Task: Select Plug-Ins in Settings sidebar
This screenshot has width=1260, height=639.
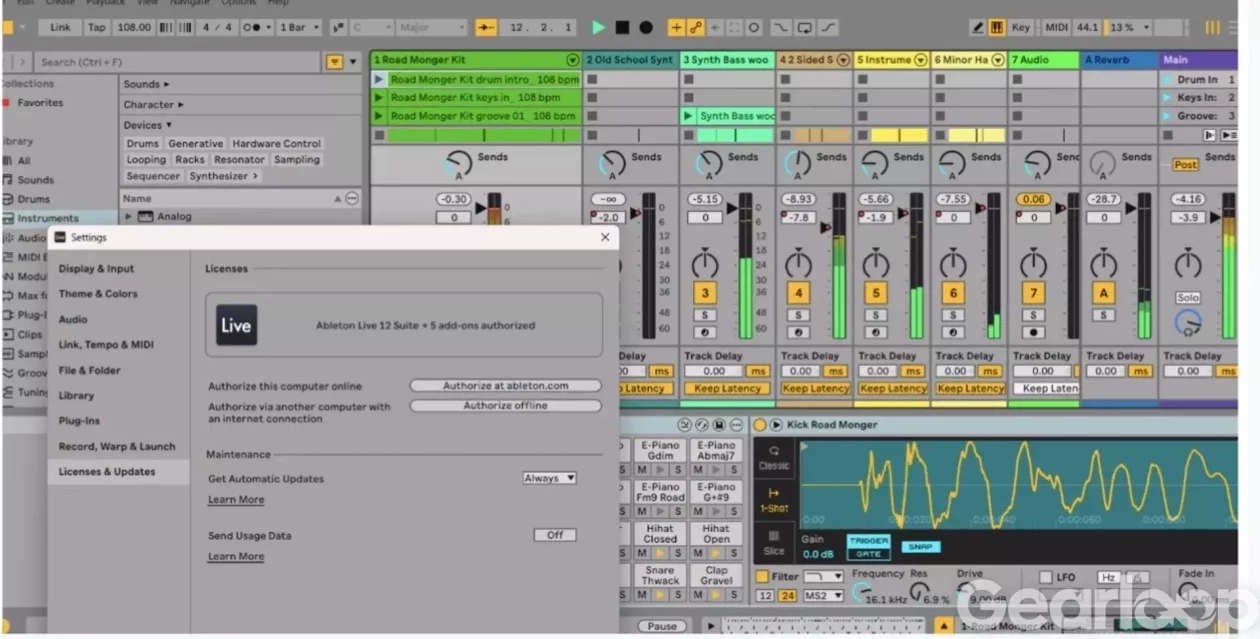Action: [79, 421]
